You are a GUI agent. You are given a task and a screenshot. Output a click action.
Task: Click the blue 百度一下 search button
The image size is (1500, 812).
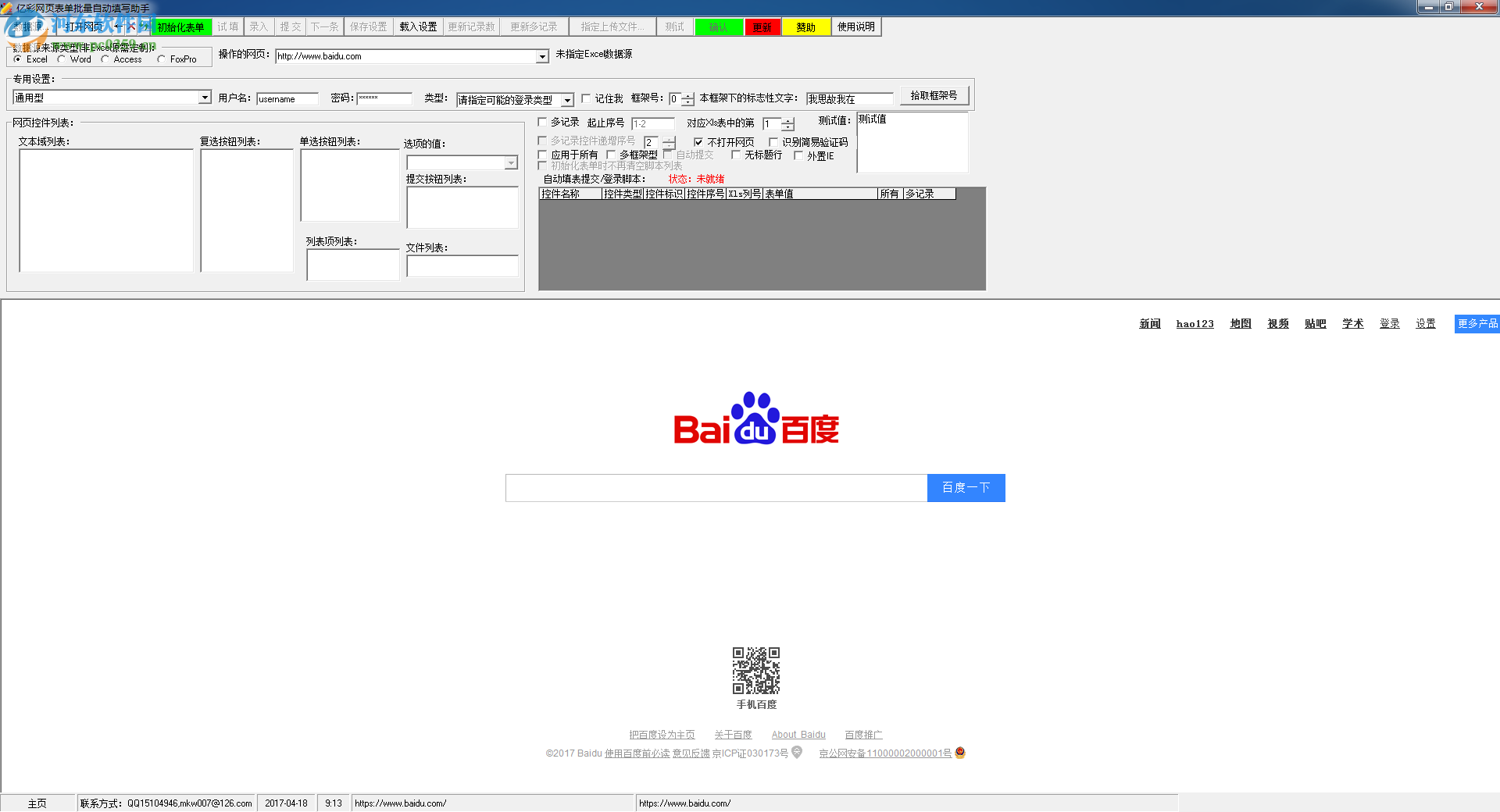click(966, 487)
